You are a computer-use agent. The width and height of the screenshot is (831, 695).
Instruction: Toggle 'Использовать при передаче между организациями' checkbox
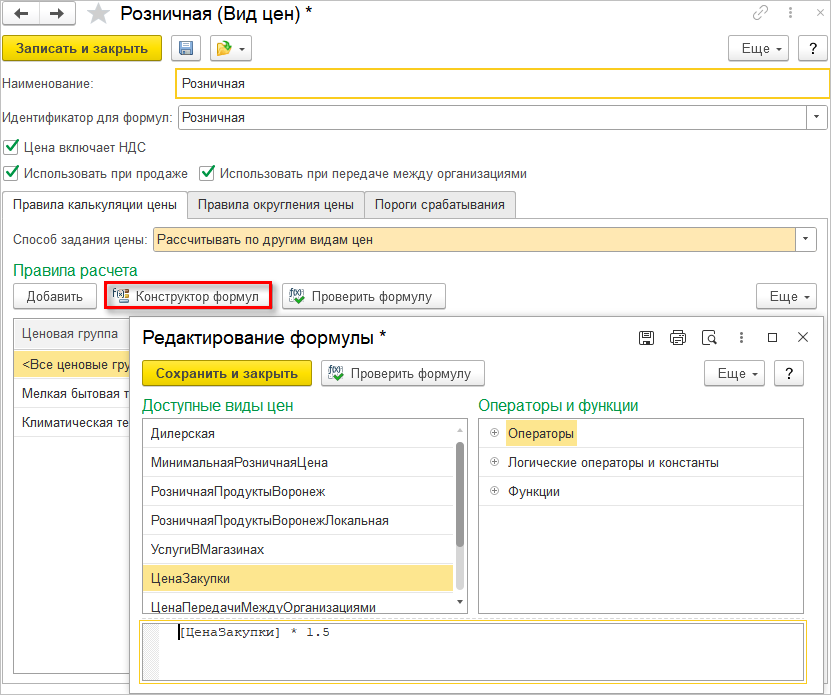click(207, 173)
